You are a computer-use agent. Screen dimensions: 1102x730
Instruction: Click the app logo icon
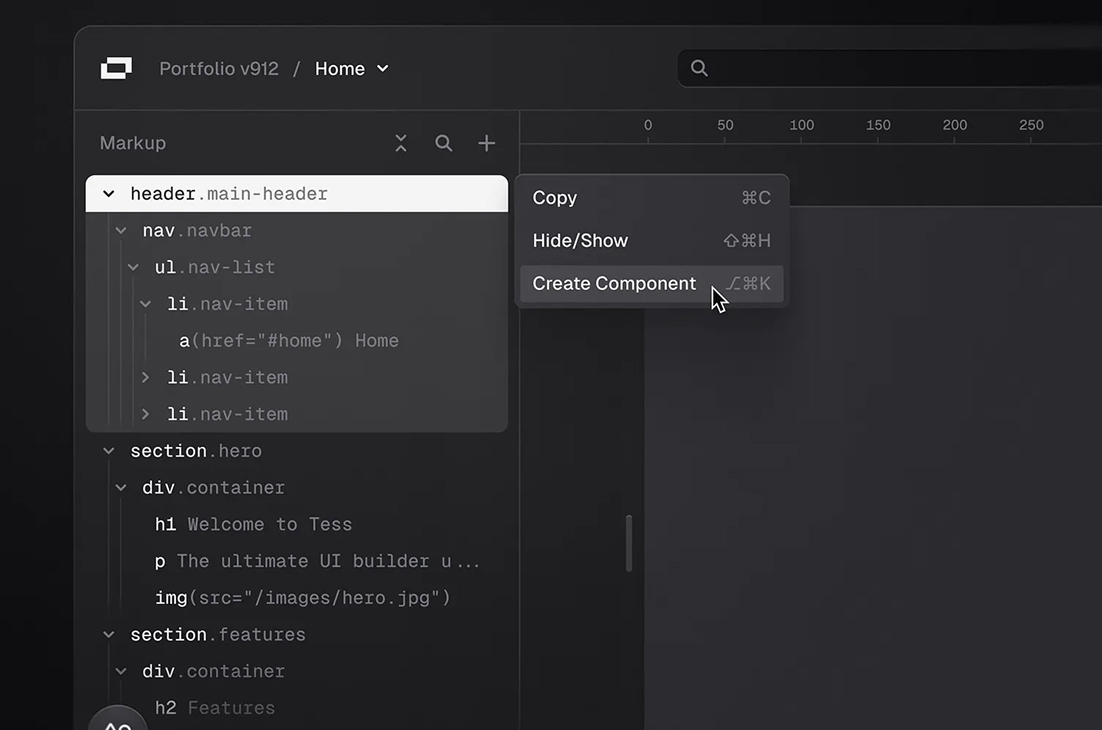pyautogui.click(x=116, y=68)
